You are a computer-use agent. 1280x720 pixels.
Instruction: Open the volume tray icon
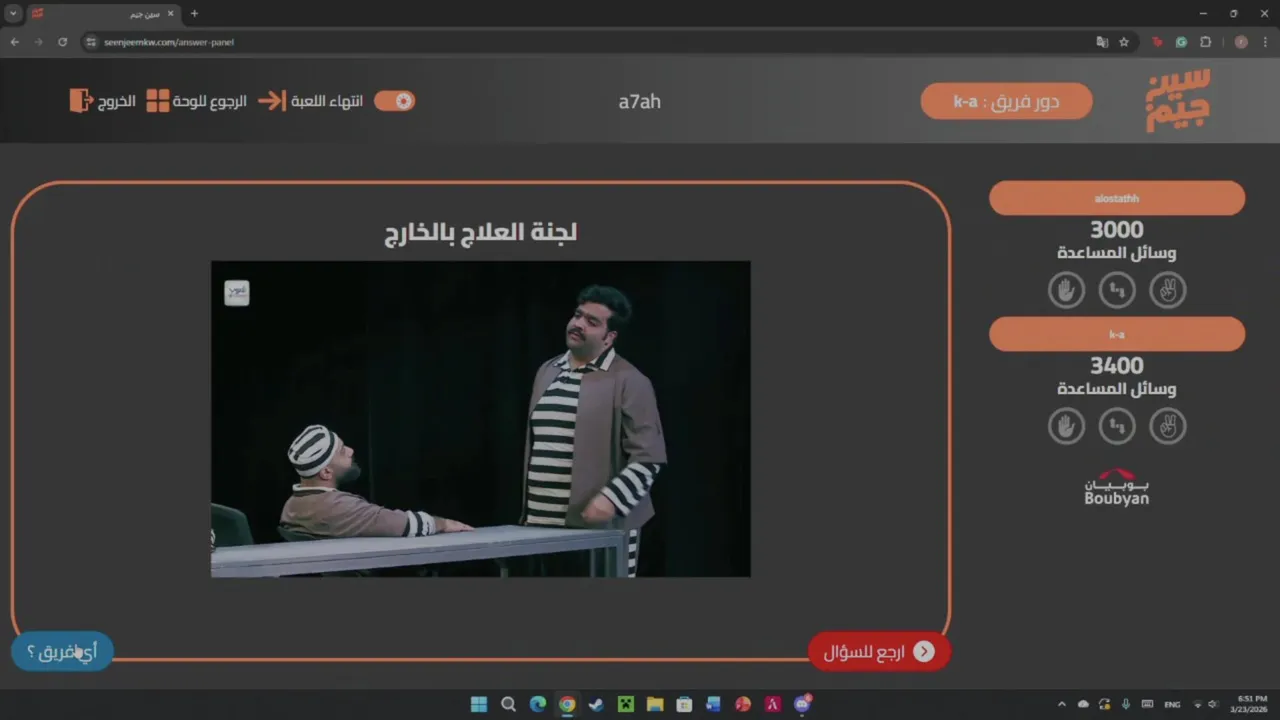1213,704
